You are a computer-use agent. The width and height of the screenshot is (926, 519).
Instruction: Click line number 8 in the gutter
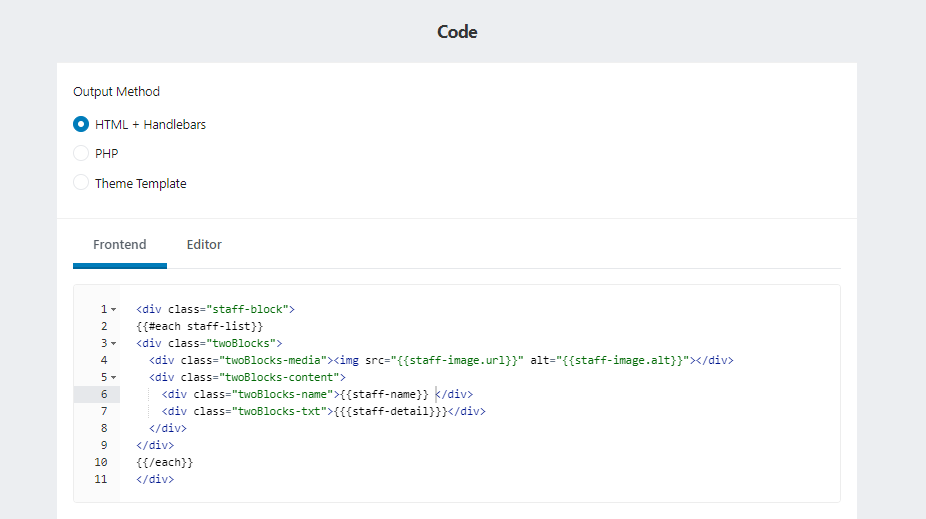tap(104, 428)
